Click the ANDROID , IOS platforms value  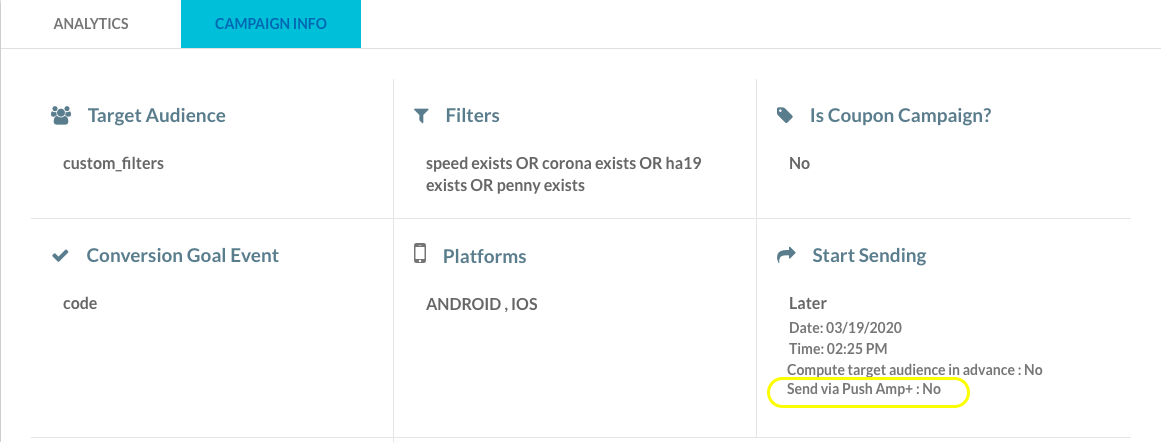pos(481,304)
